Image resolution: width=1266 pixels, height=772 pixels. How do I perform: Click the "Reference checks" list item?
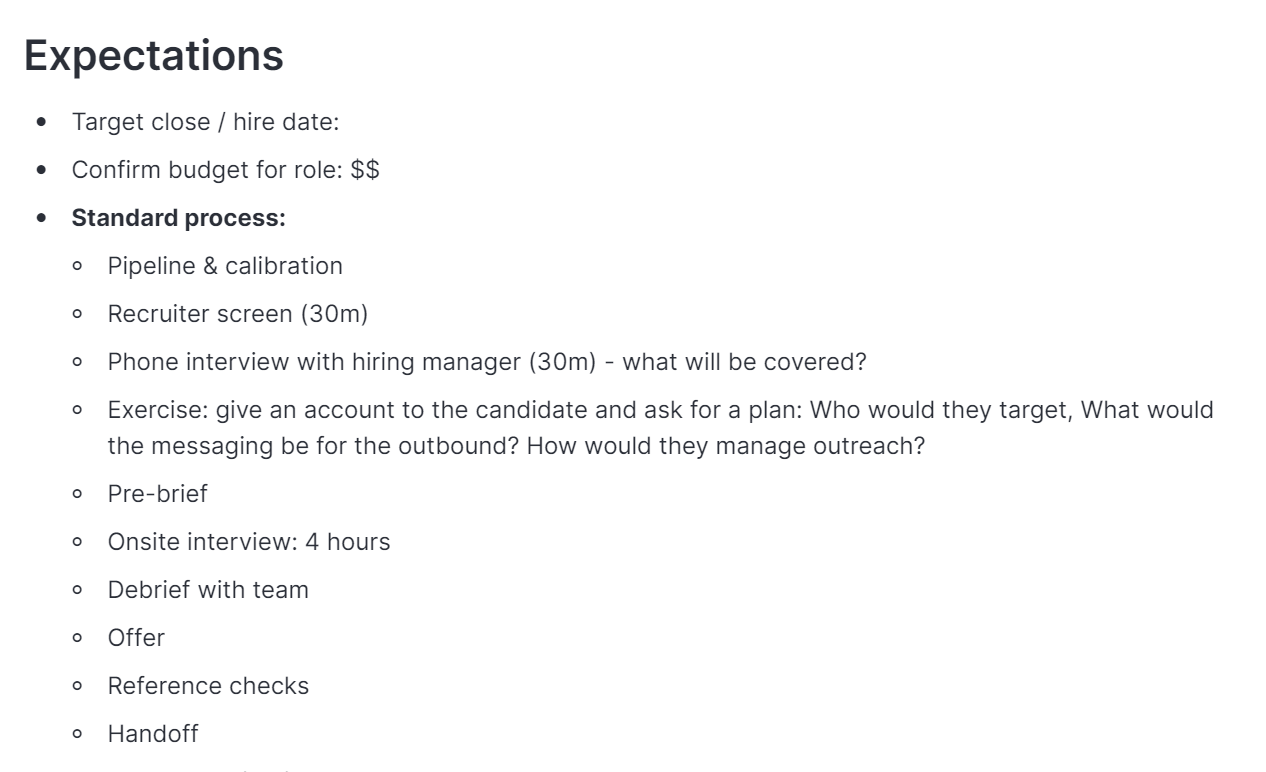[208, 686]
